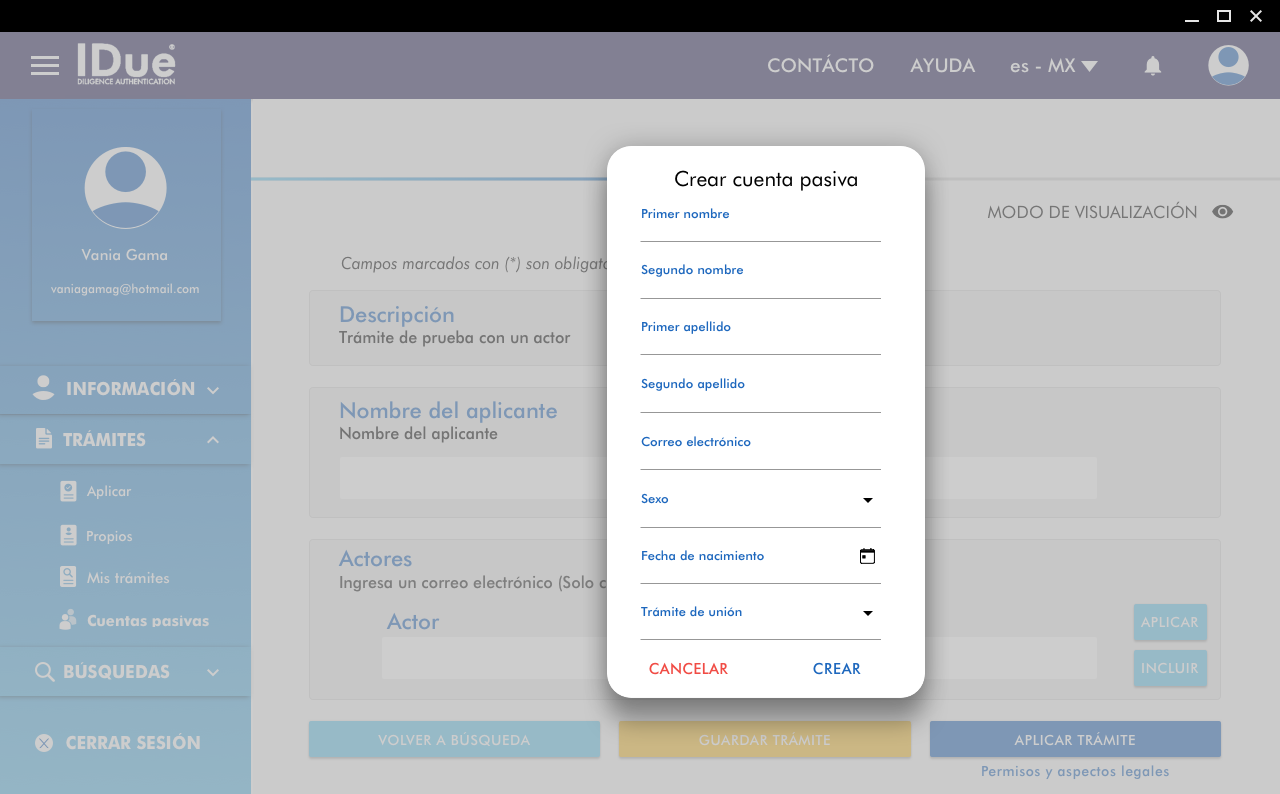Click the Correo electrónico input field
Image resolution: width=1280 pixels, height=794 pixels.
click(x=760, y=458)
